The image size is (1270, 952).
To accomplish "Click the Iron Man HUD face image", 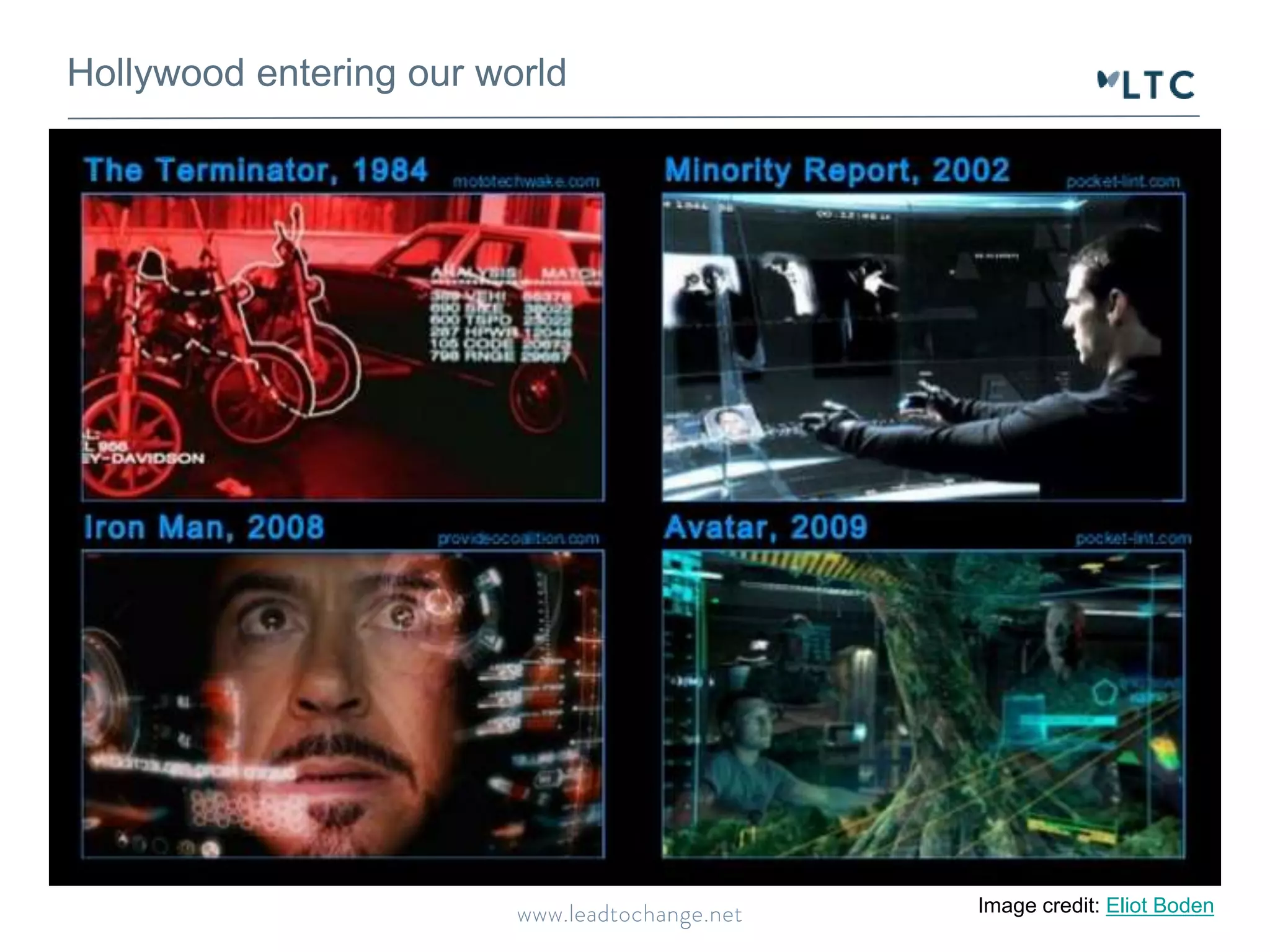I will [343, 704].
